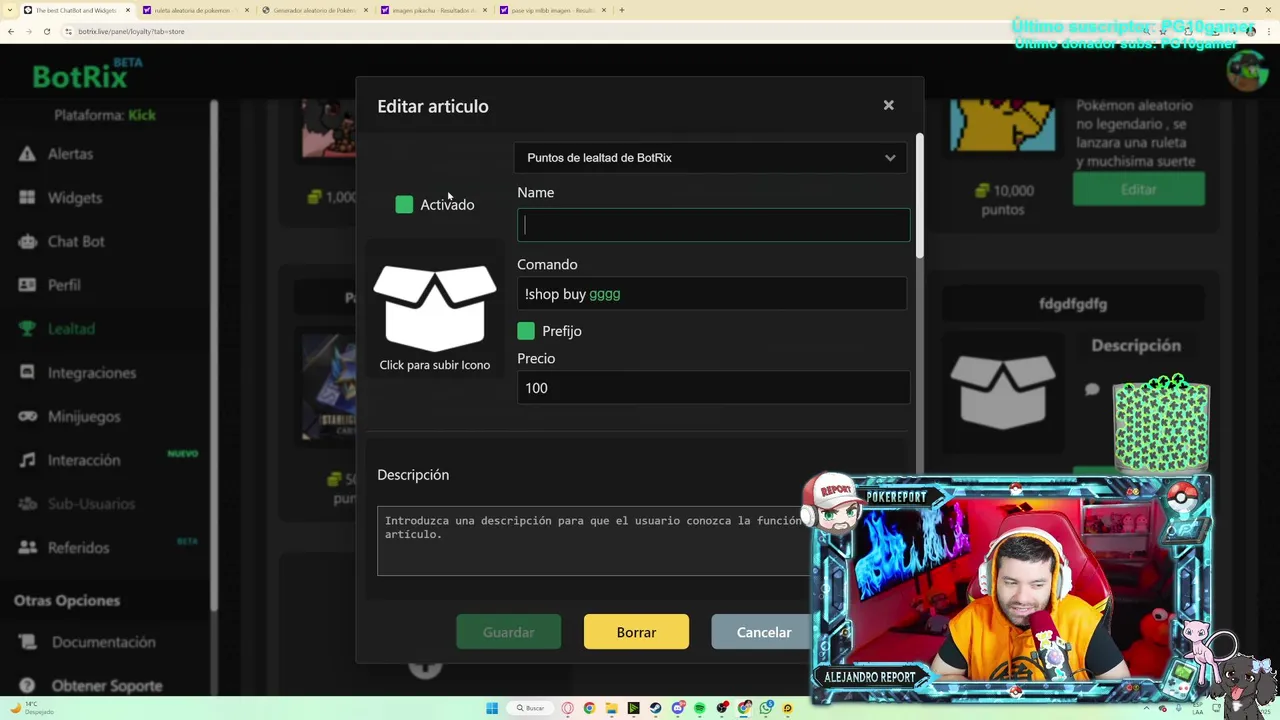The width and height of the screenshot is (1280, 720).
Task: Open Discord from the taskbar
Action: [678, 708]
